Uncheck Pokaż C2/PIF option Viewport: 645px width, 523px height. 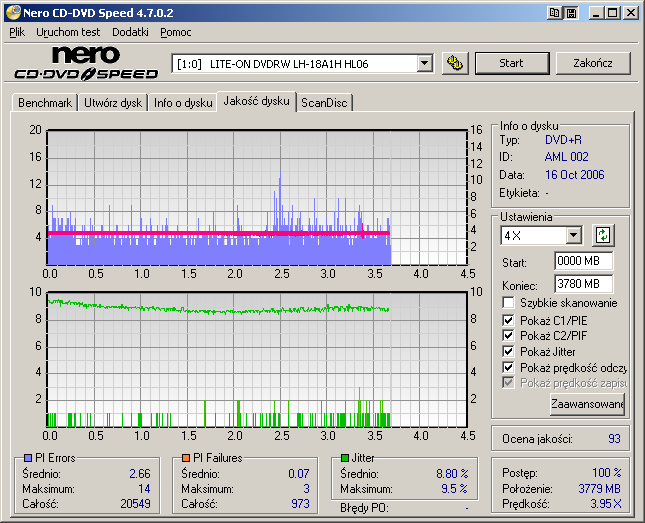pos(508,335)
